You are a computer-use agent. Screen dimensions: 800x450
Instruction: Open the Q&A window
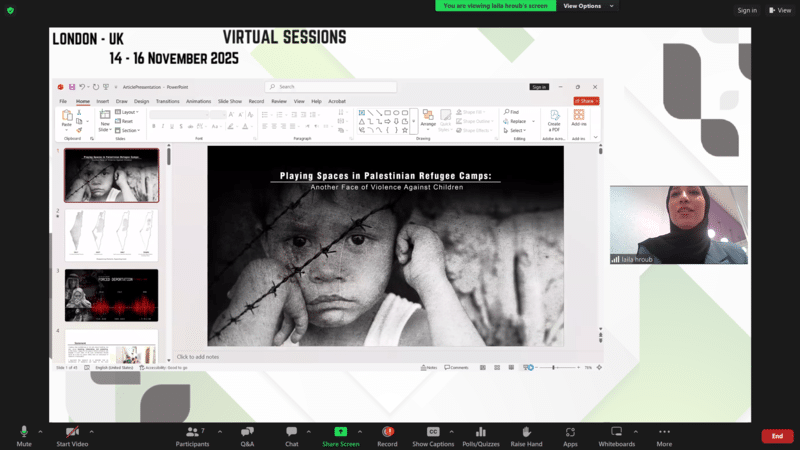(247, 434)
